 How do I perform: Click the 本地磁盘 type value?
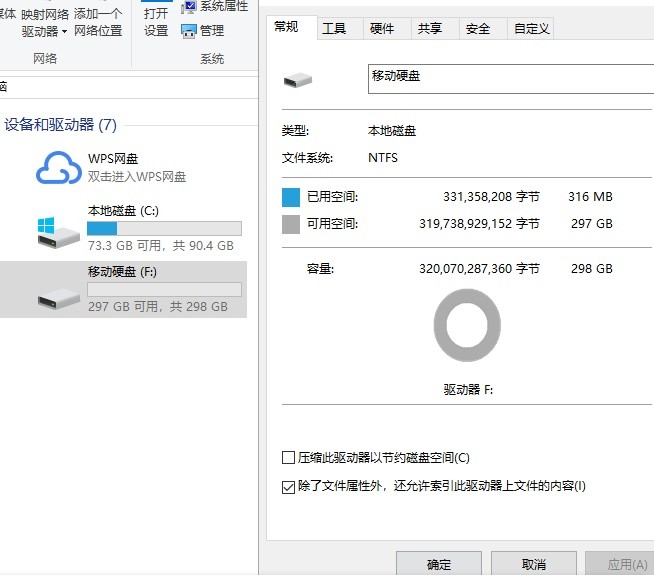392,131
